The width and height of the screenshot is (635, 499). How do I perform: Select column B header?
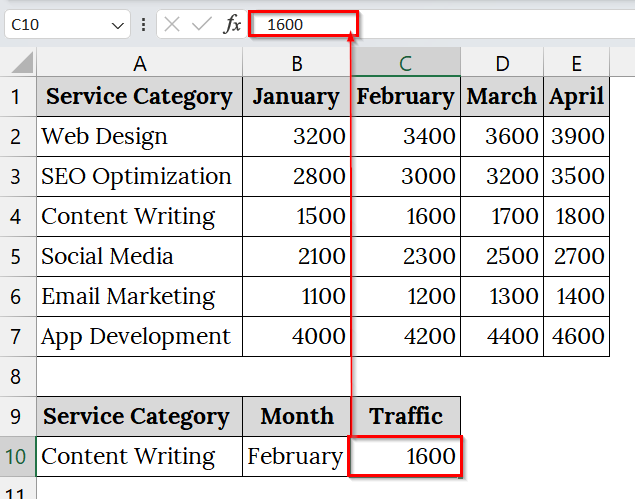(296, 62)
